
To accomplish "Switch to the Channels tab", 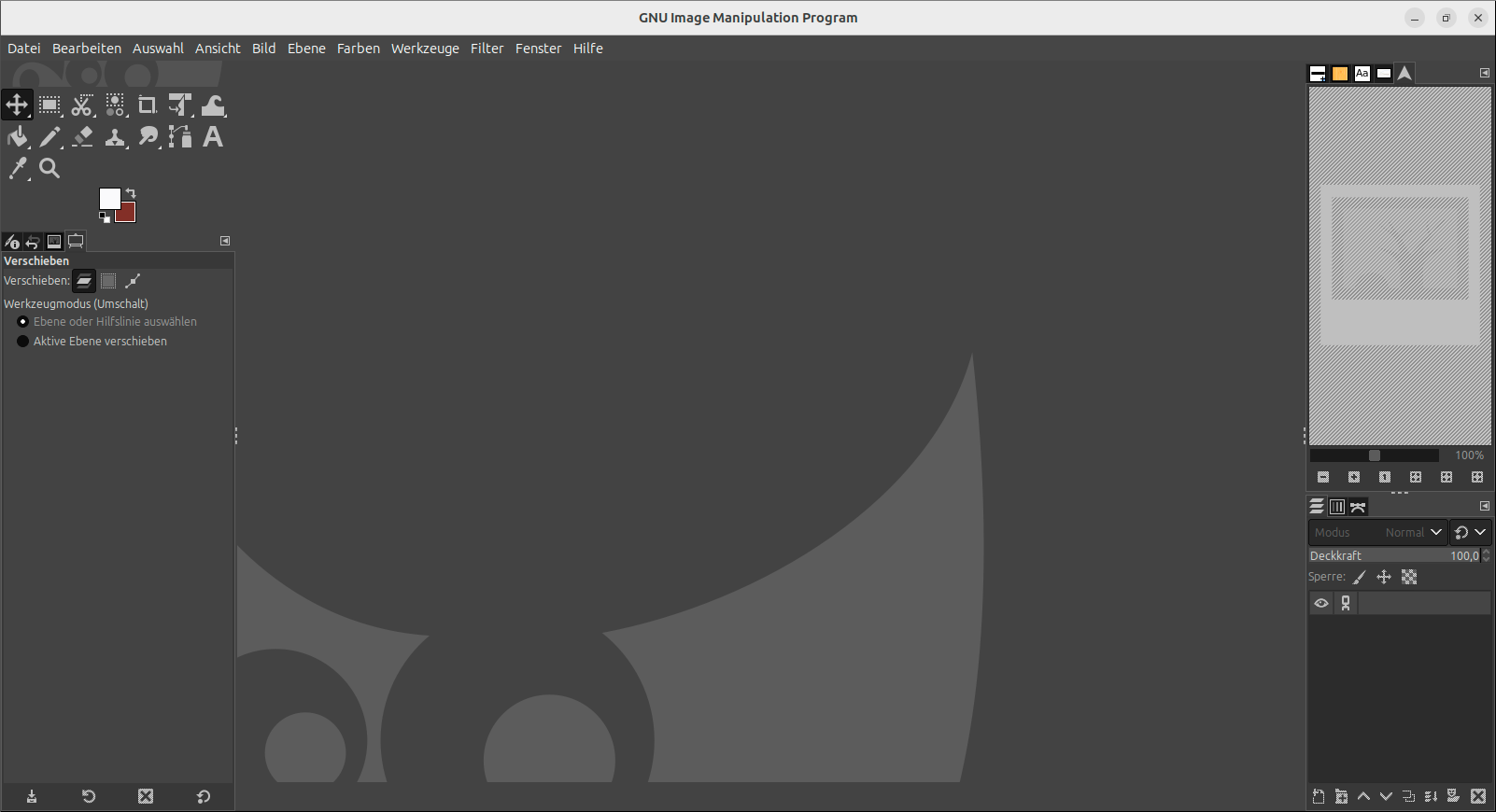I will click(x=1337, y=507).
